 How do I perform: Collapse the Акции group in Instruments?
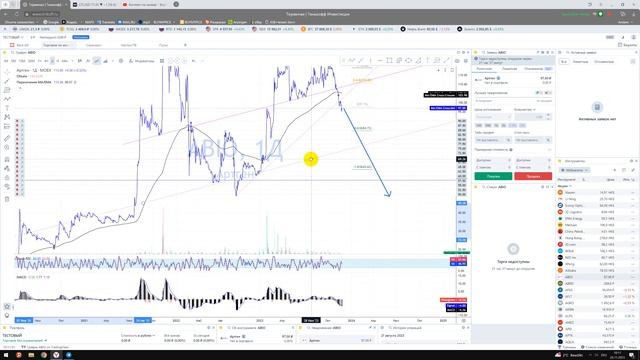564,186
